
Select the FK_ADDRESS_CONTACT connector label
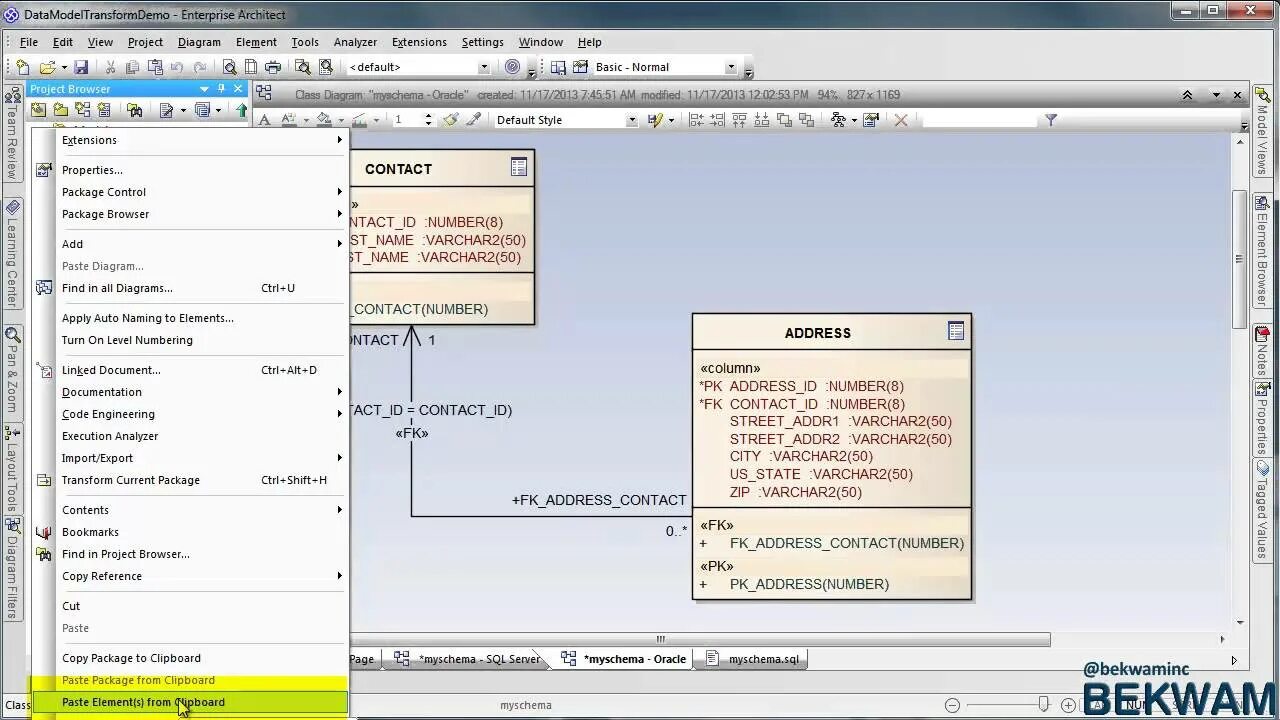(x=599, y=500)
